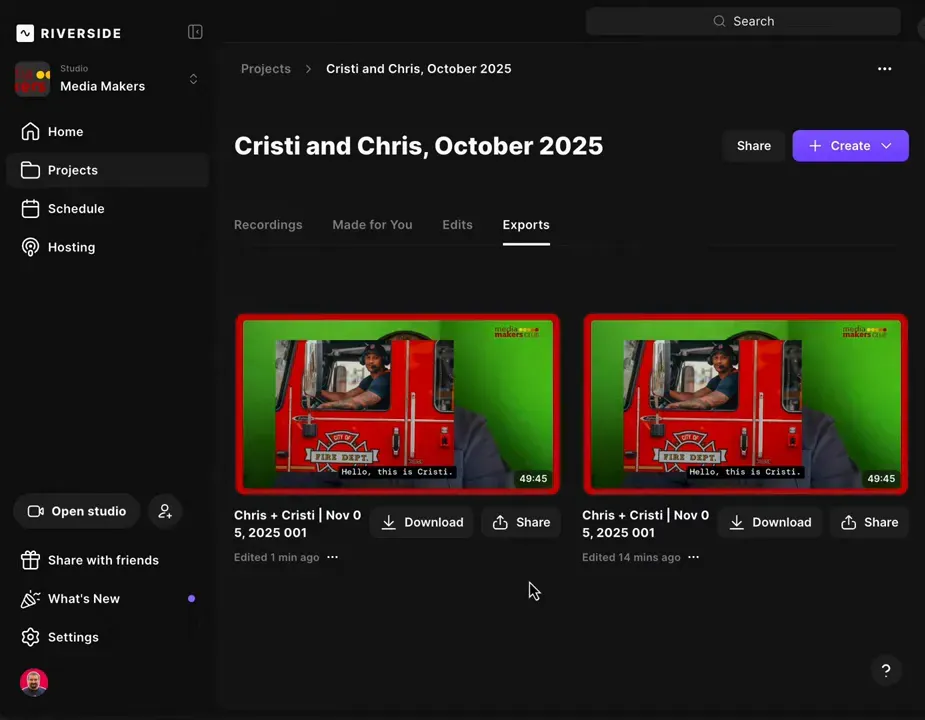
Task: Select the Schedule calendar icon
Action: pyautogui.click(x=30, y=208)
